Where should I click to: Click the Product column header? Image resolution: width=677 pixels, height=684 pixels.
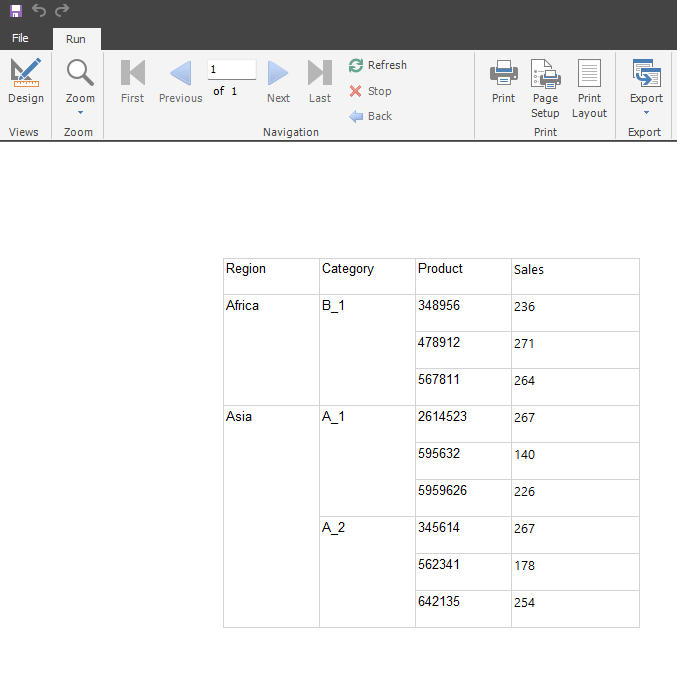(463, 276)
